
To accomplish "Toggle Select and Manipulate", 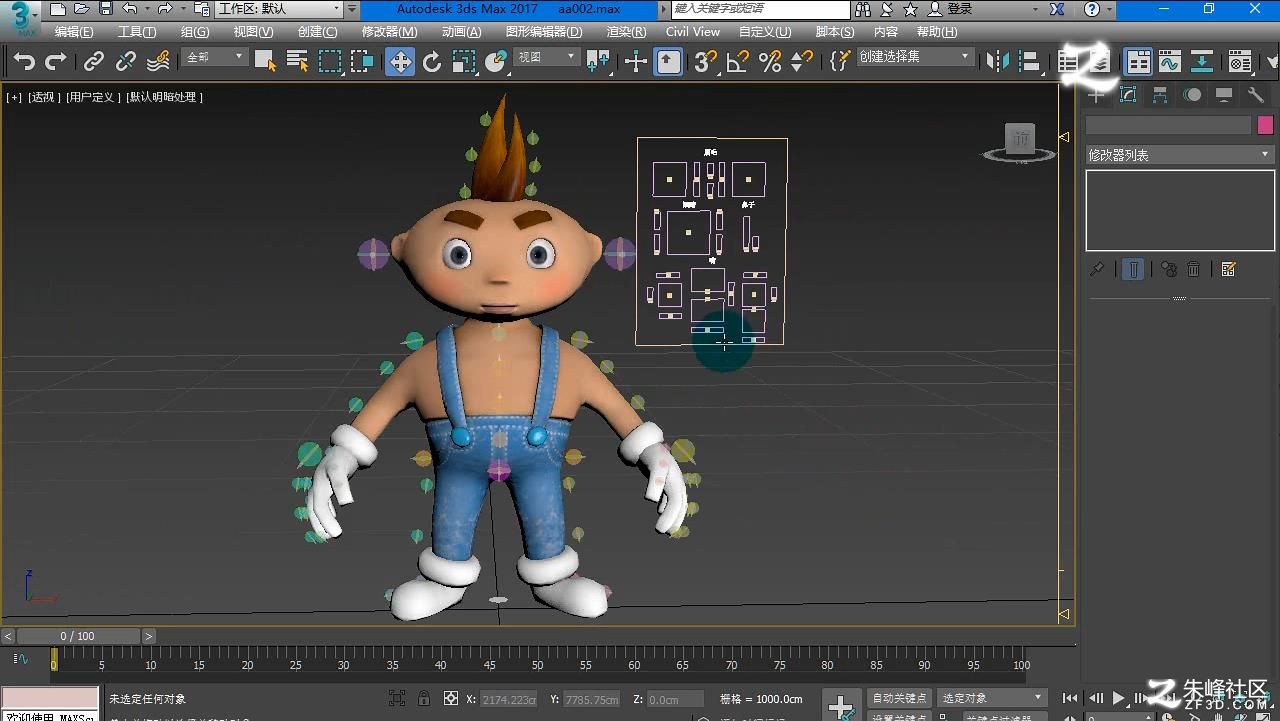I will coord(636,62).
